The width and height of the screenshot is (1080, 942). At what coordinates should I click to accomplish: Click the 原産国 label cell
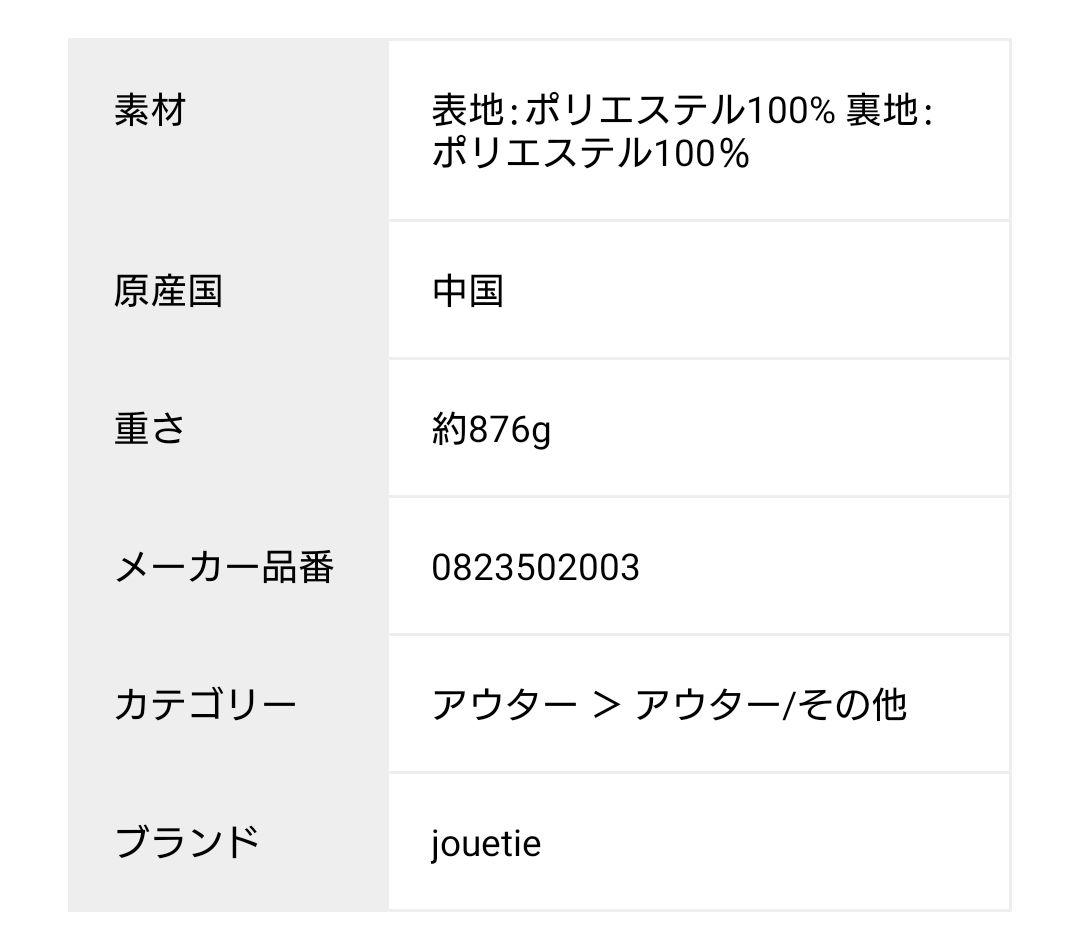click(x=228, y=290)
